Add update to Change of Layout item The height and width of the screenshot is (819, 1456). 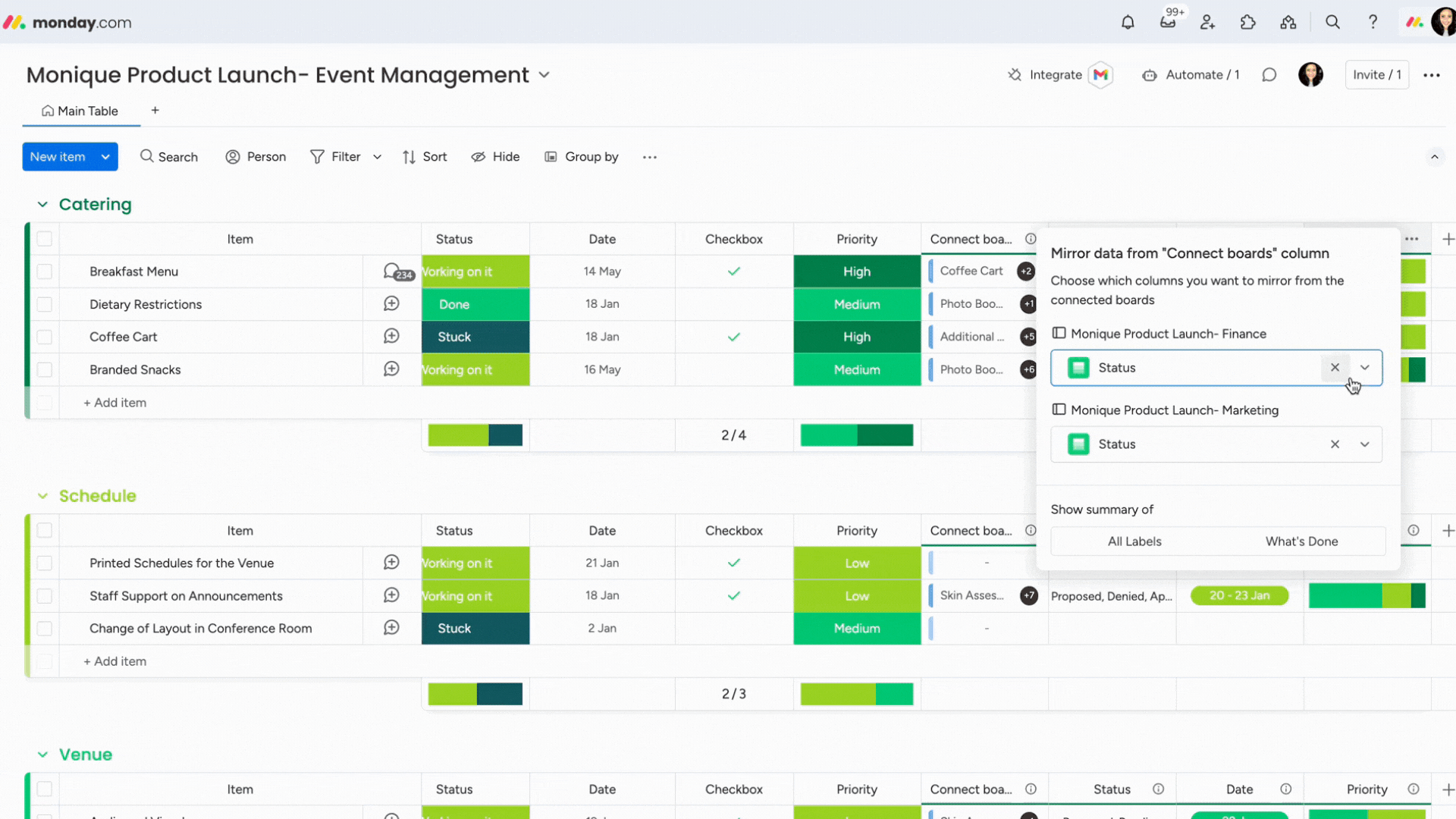(x=391, y=628)
